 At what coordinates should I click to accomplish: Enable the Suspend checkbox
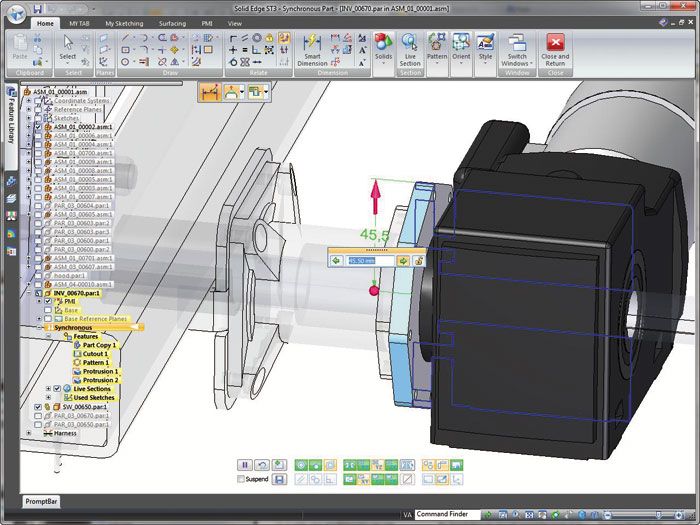pos(241,480)
